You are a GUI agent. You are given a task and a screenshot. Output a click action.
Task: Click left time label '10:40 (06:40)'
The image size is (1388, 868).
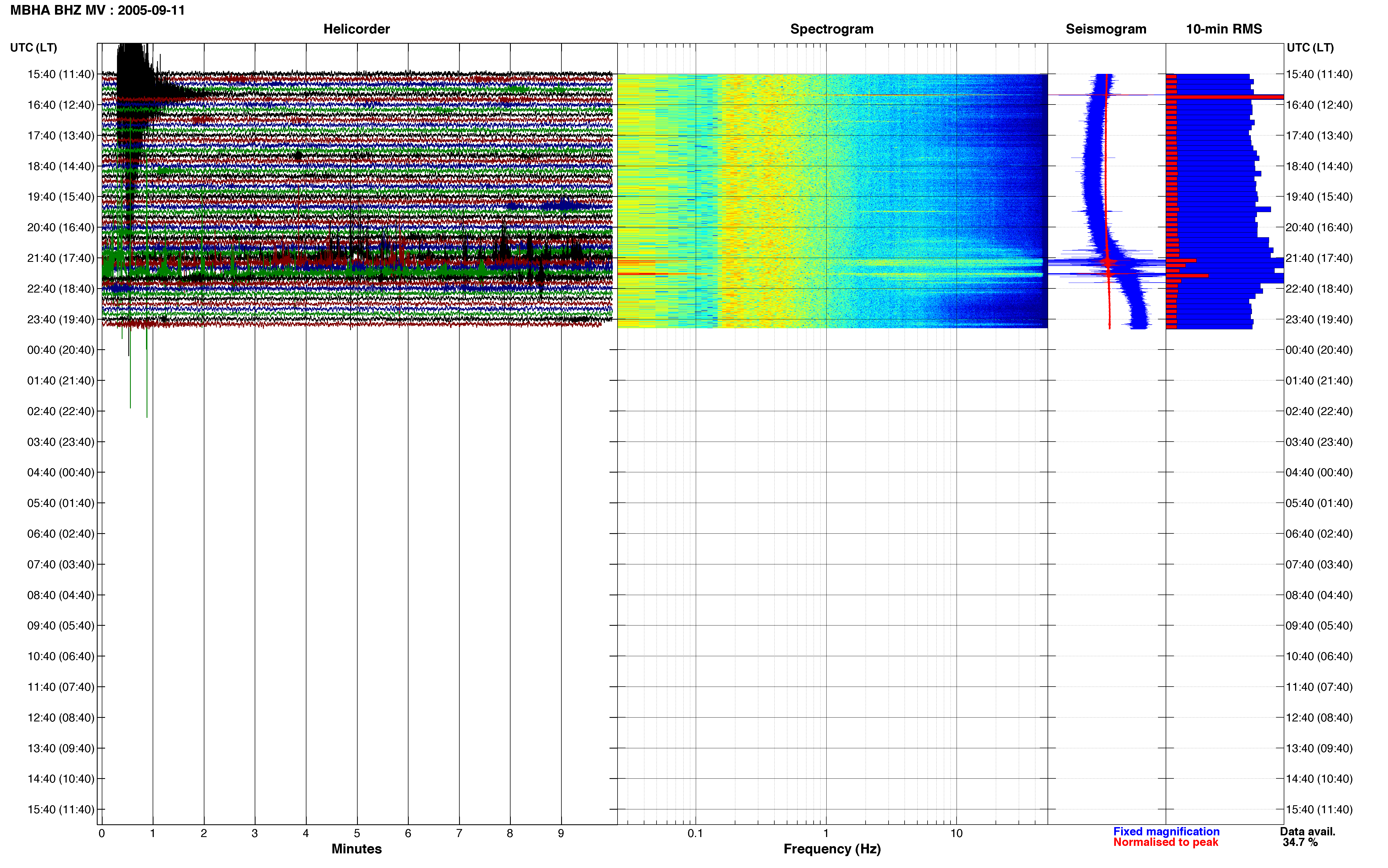[61, 656]
